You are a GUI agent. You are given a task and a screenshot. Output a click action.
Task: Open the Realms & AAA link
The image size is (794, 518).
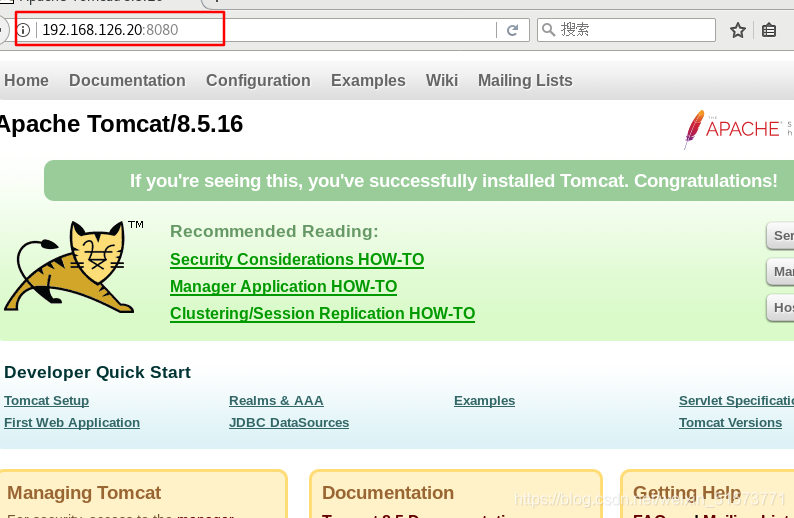[x=276, y=401]
